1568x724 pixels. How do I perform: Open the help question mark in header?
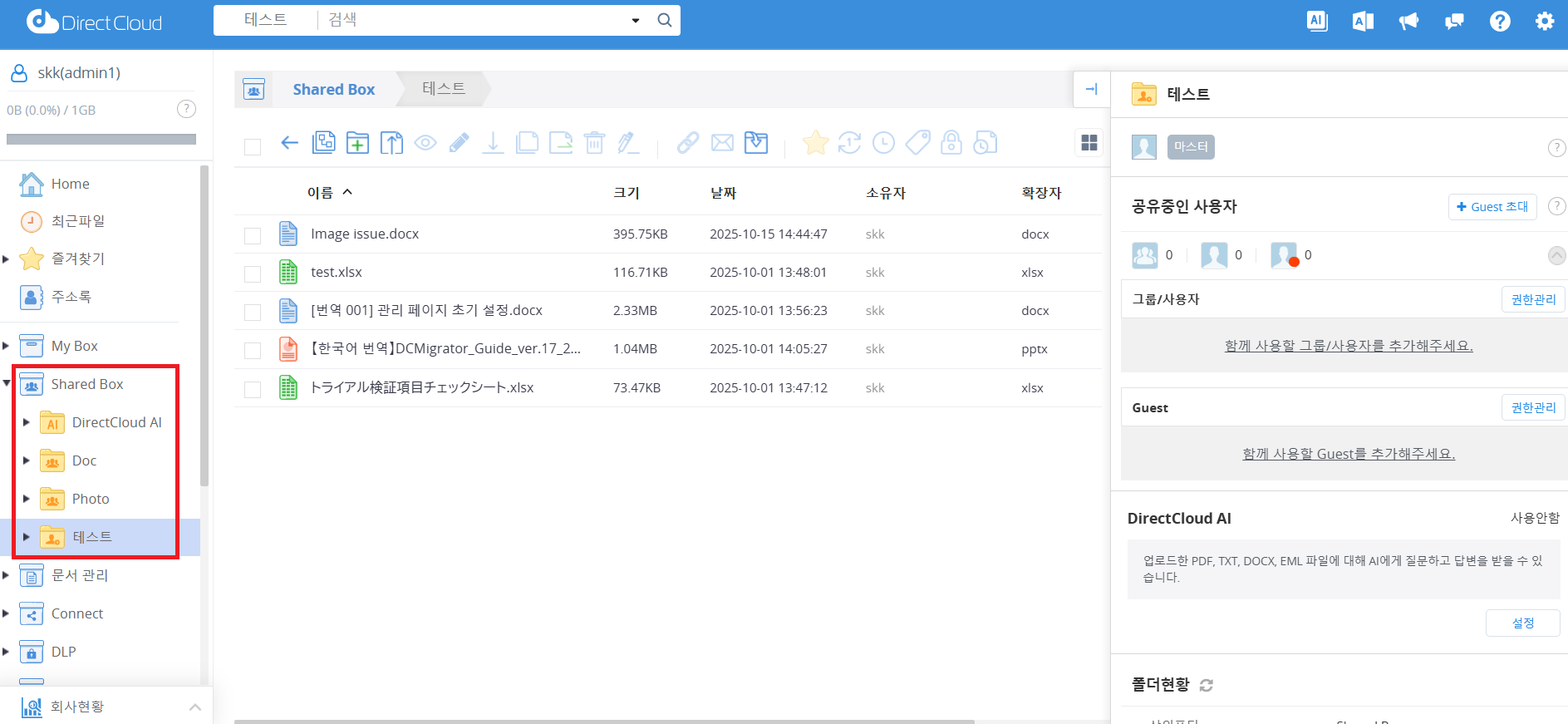tap(1499, 21)
